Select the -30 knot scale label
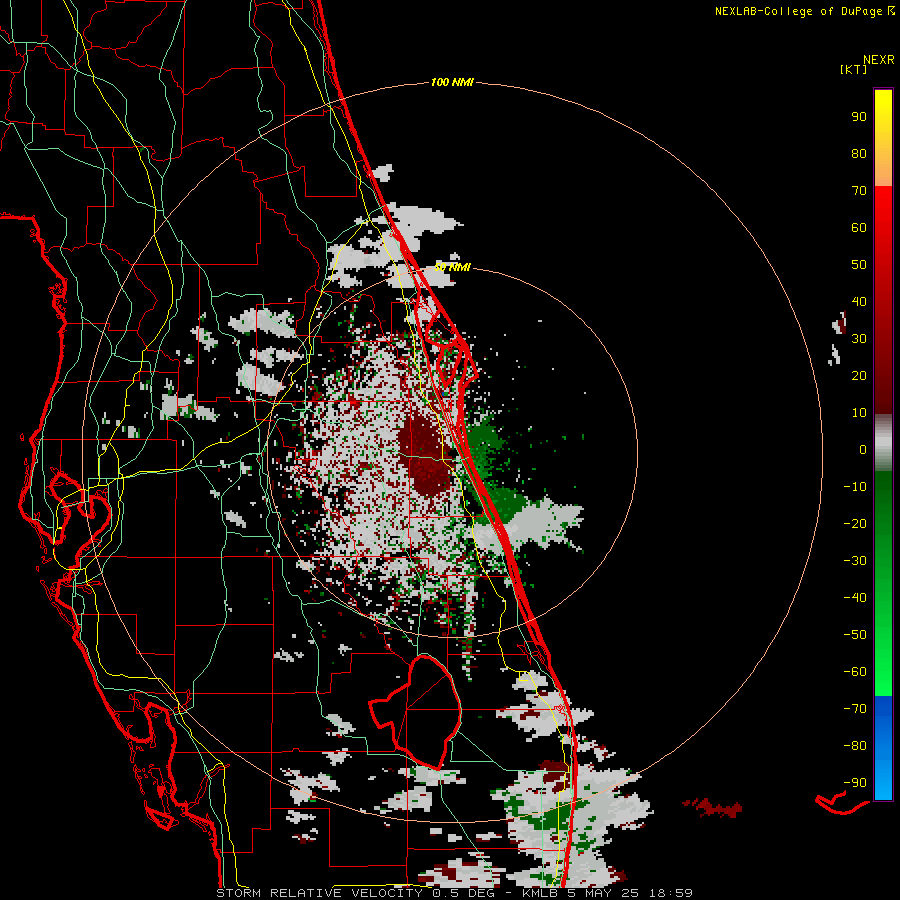The width and height of the screenshot is (900, 900). click(x=855, y=561)
